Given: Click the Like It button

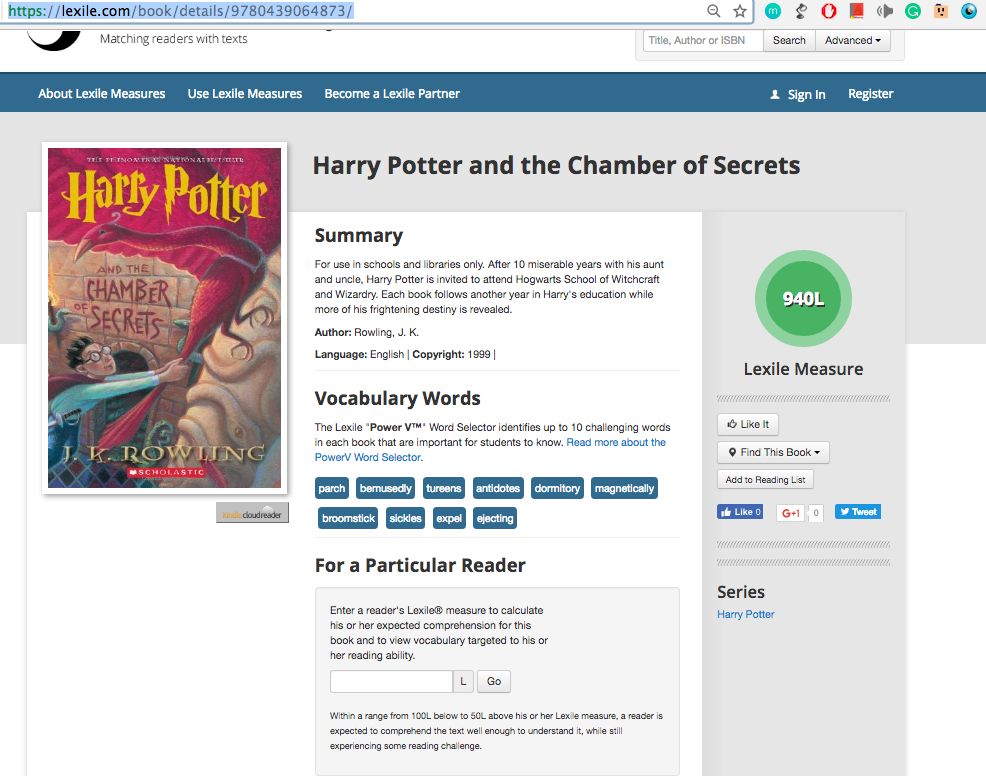Looking at the screenshot, I should [x=748, y=424].
